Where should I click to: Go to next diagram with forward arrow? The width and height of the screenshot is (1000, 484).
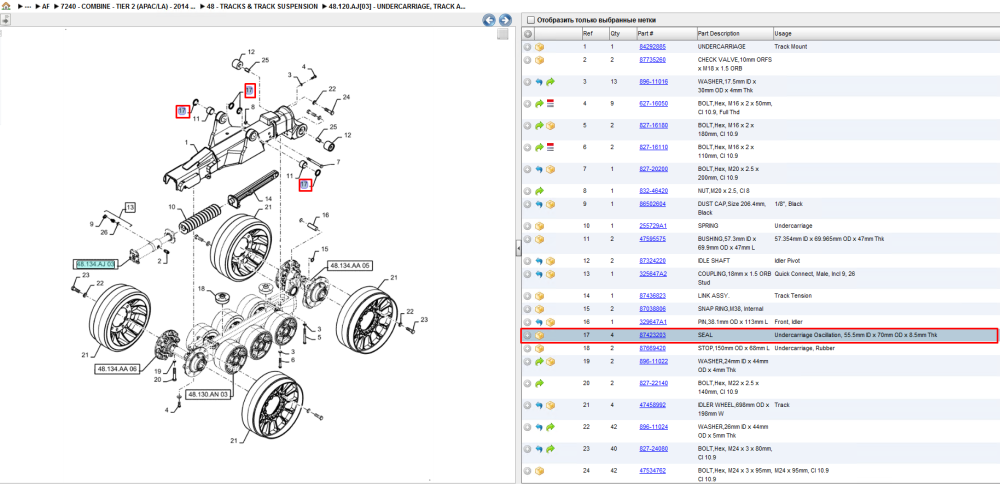click(504, 20)
